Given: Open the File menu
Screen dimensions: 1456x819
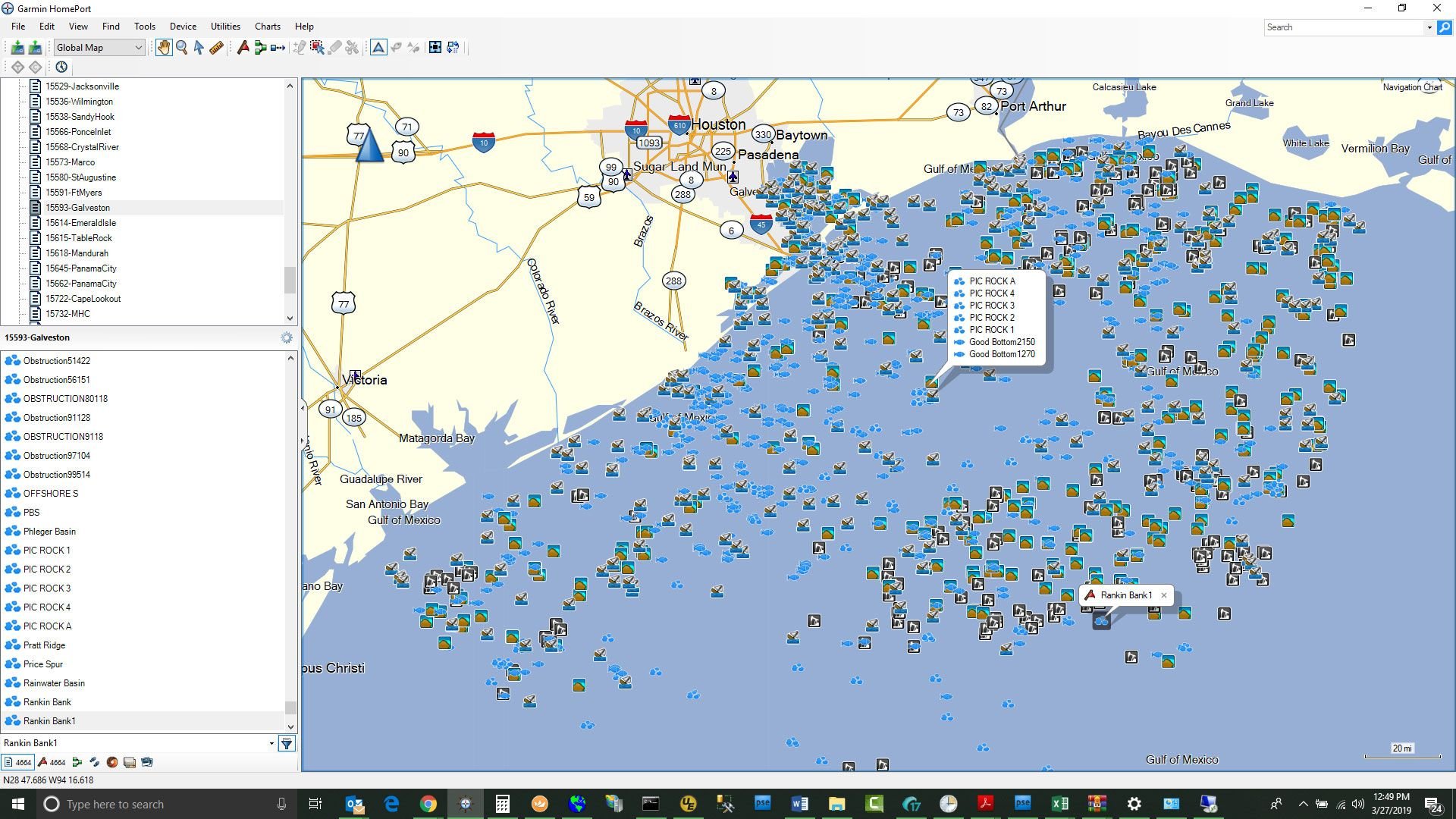Looking at the screenshot, I should pos(18,27).
